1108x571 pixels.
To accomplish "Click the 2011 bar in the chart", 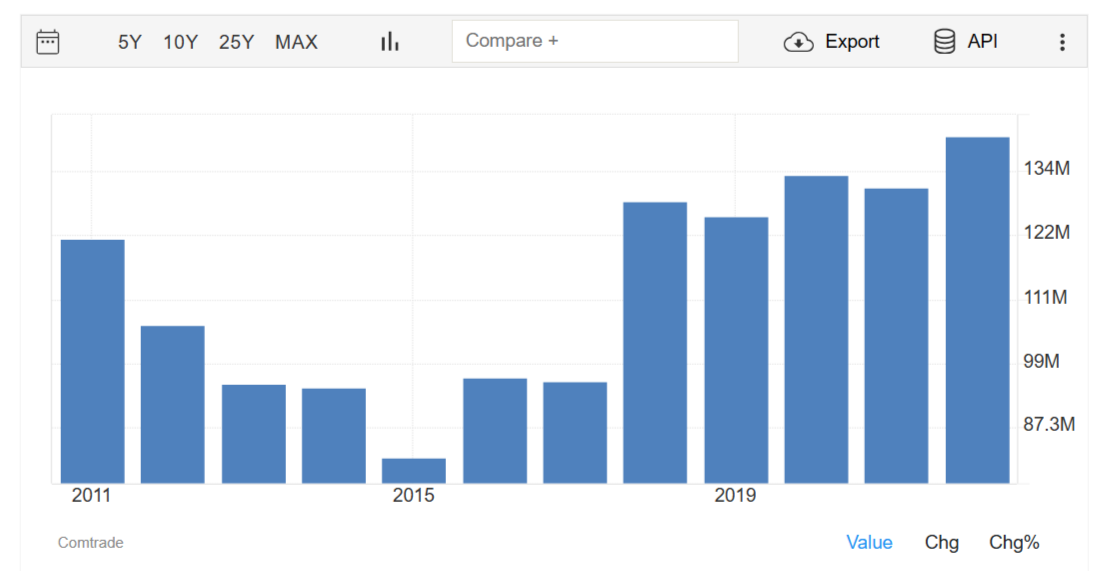I will coord(93,362).
